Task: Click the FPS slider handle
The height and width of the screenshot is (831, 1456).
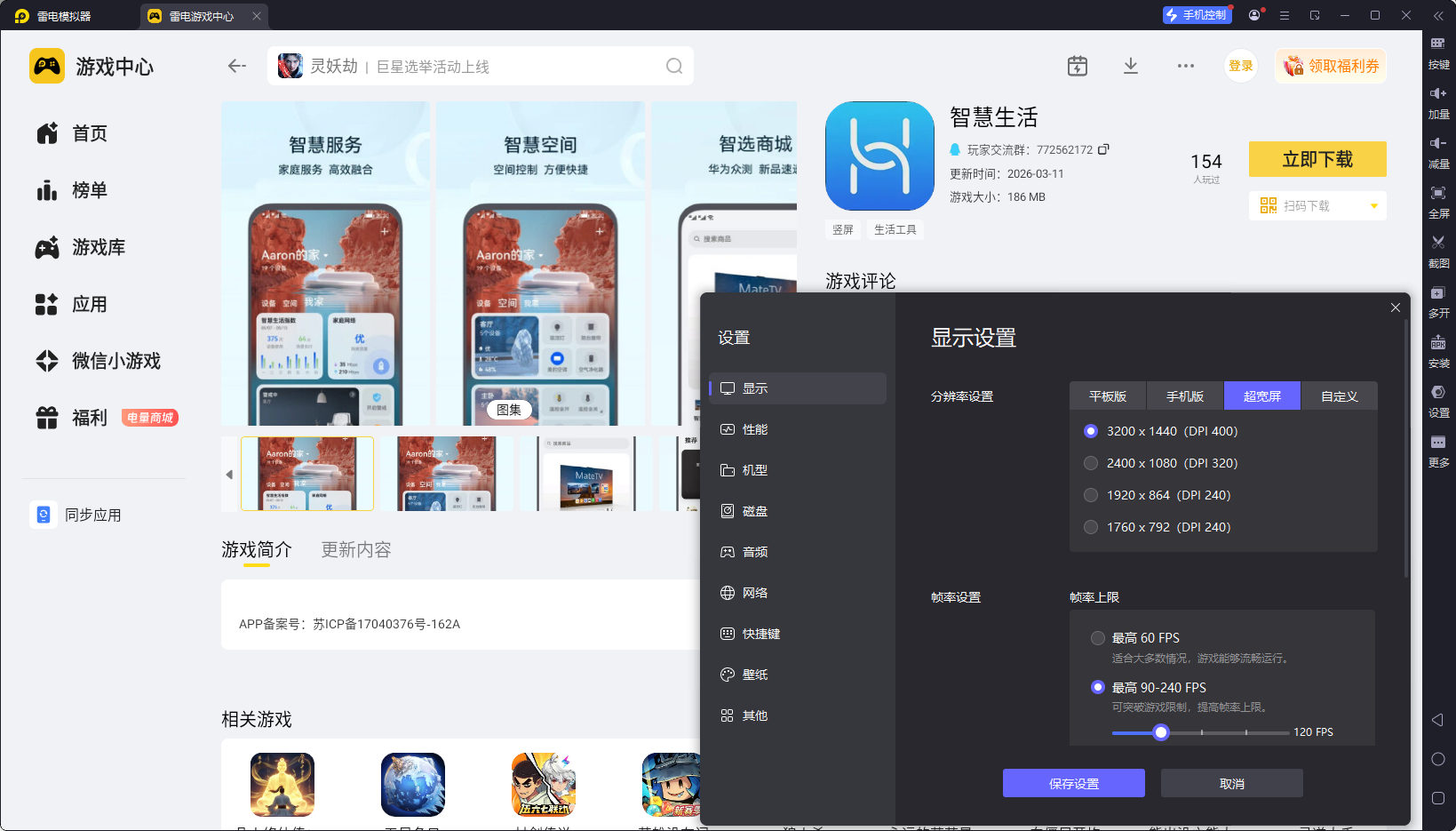Action: 1161,732
